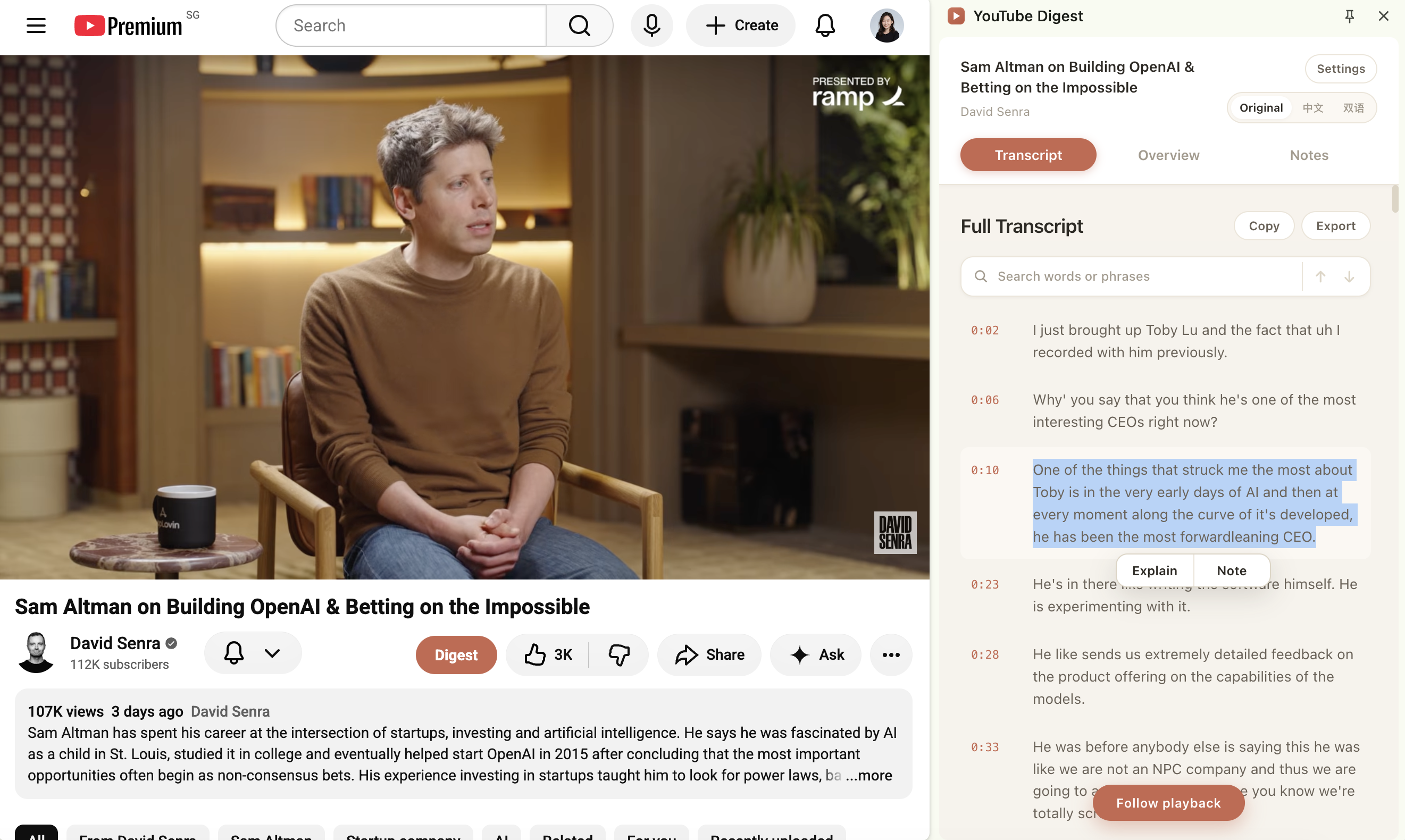Click the ramp sponsor logo on video
This screenshot has height=840, width=1405.
coord(858,93)
